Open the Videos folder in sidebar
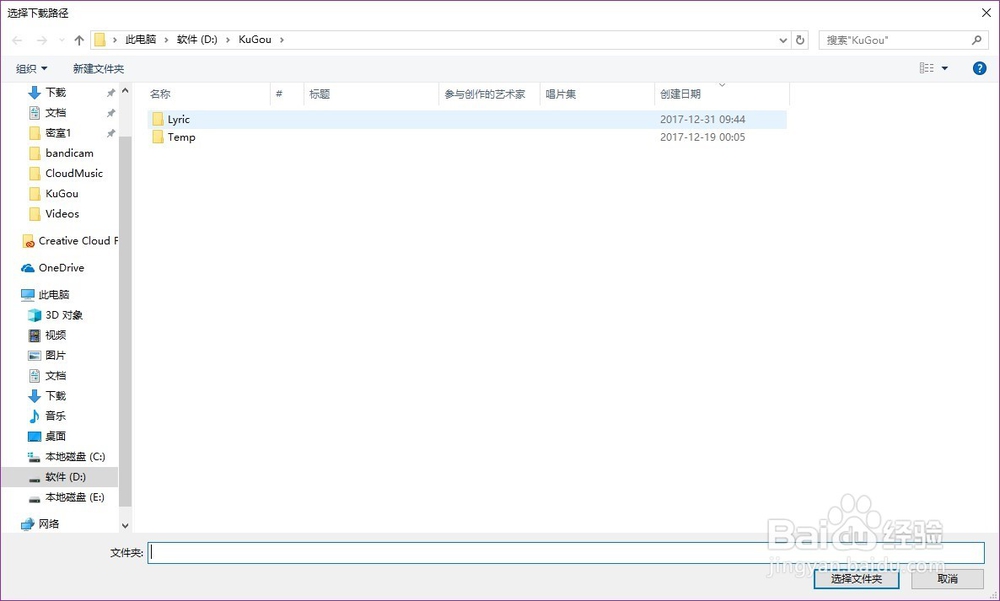1000x601 pixels. tap(62, 214)
